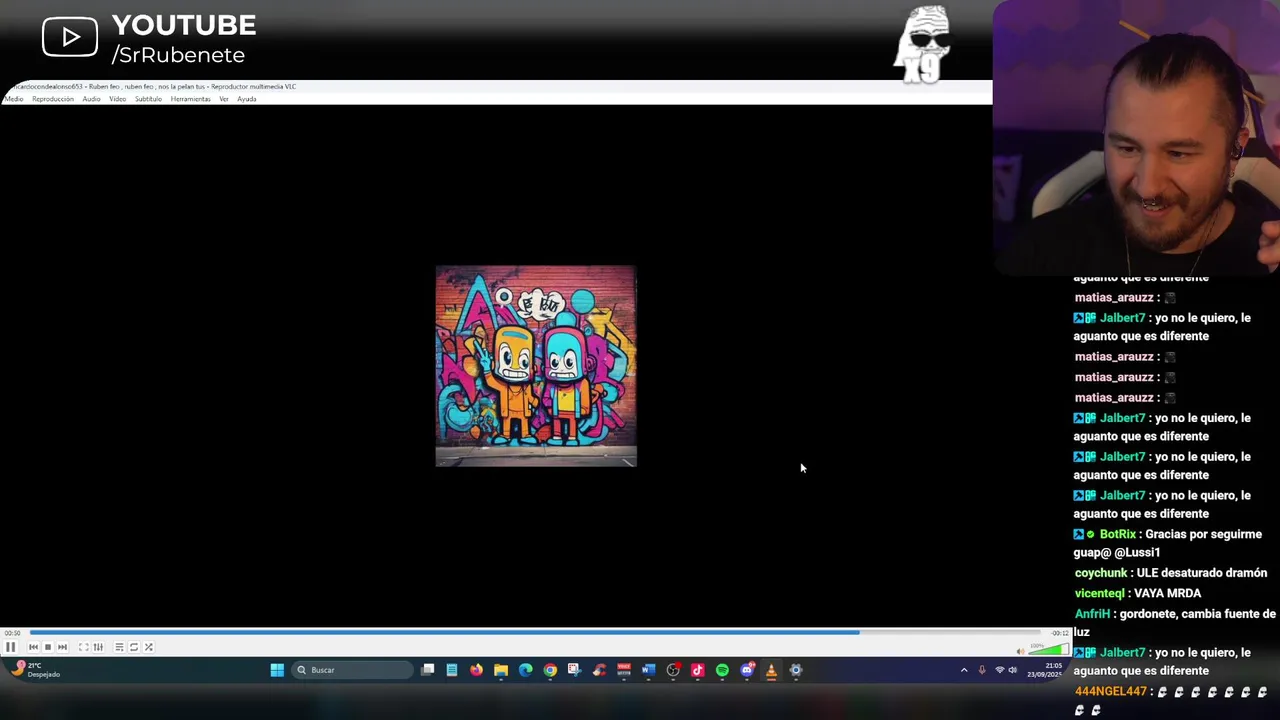This screenshot has height=720, width=1280.
Task: Open OBS Studio from the taskbar
Action: (673, 670)
